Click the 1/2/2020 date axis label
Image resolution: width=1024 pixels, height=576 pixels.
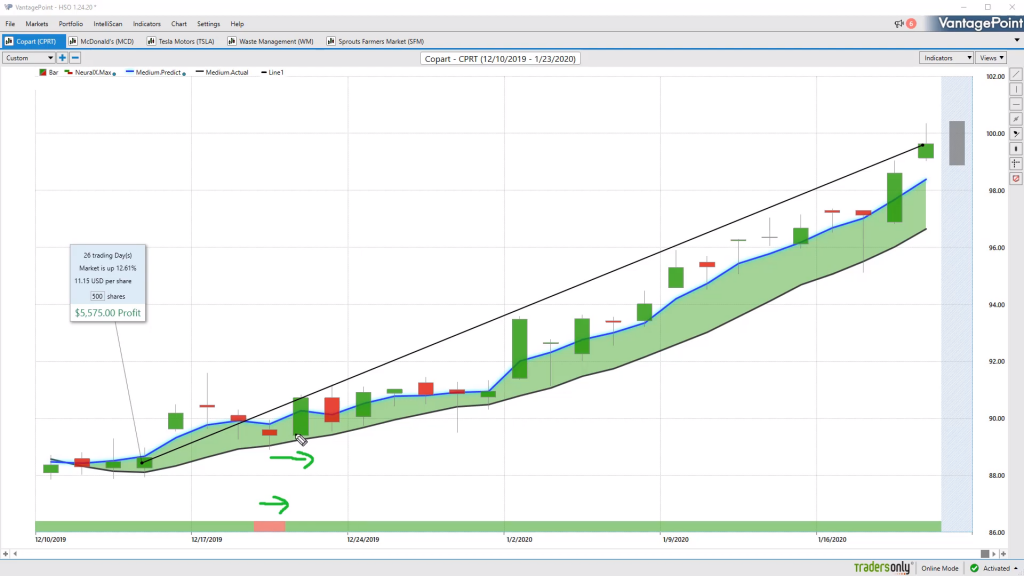pyautogui.click(x=519, y=539)
